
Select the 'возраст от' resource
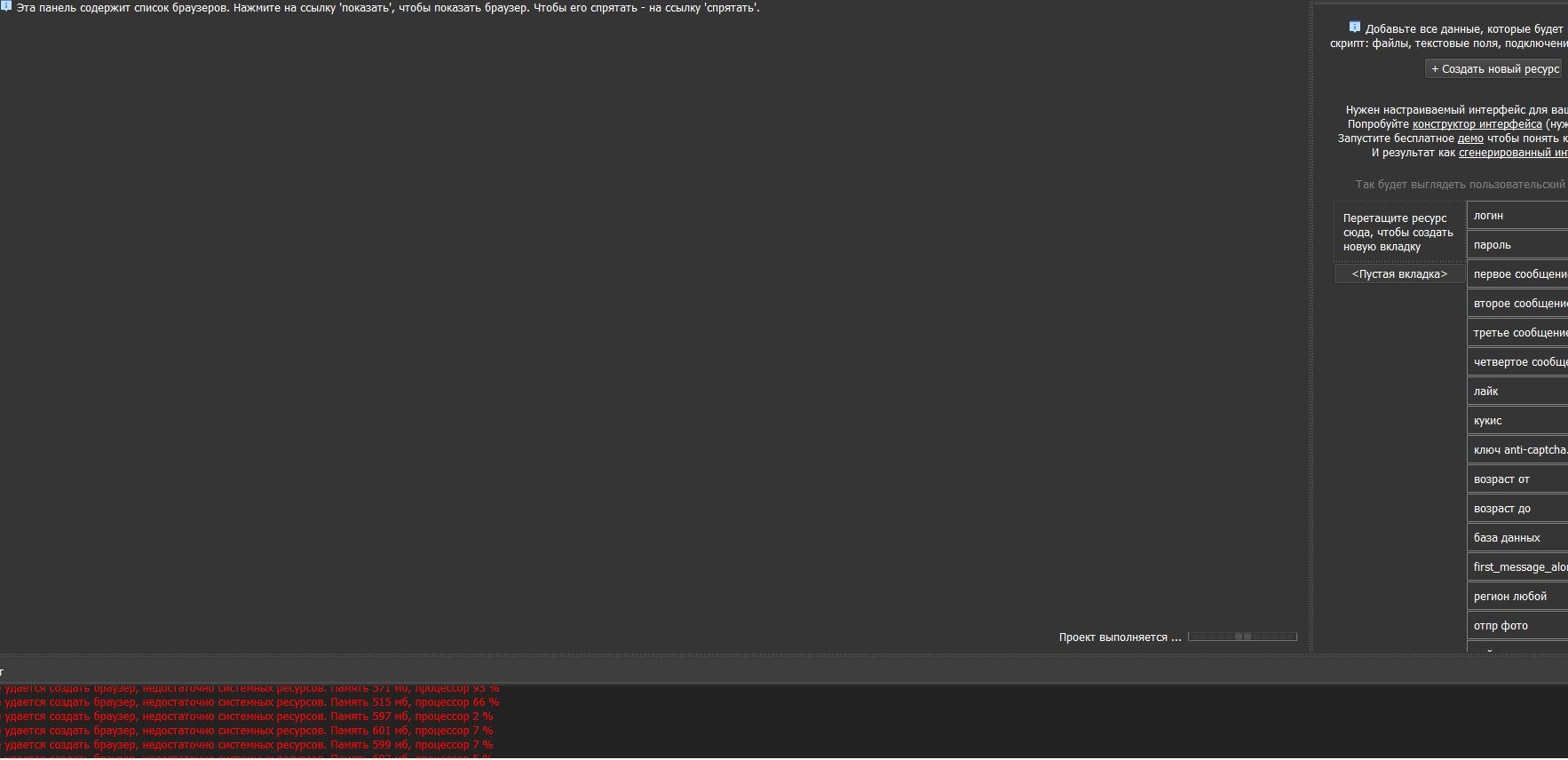point(1517,479)
